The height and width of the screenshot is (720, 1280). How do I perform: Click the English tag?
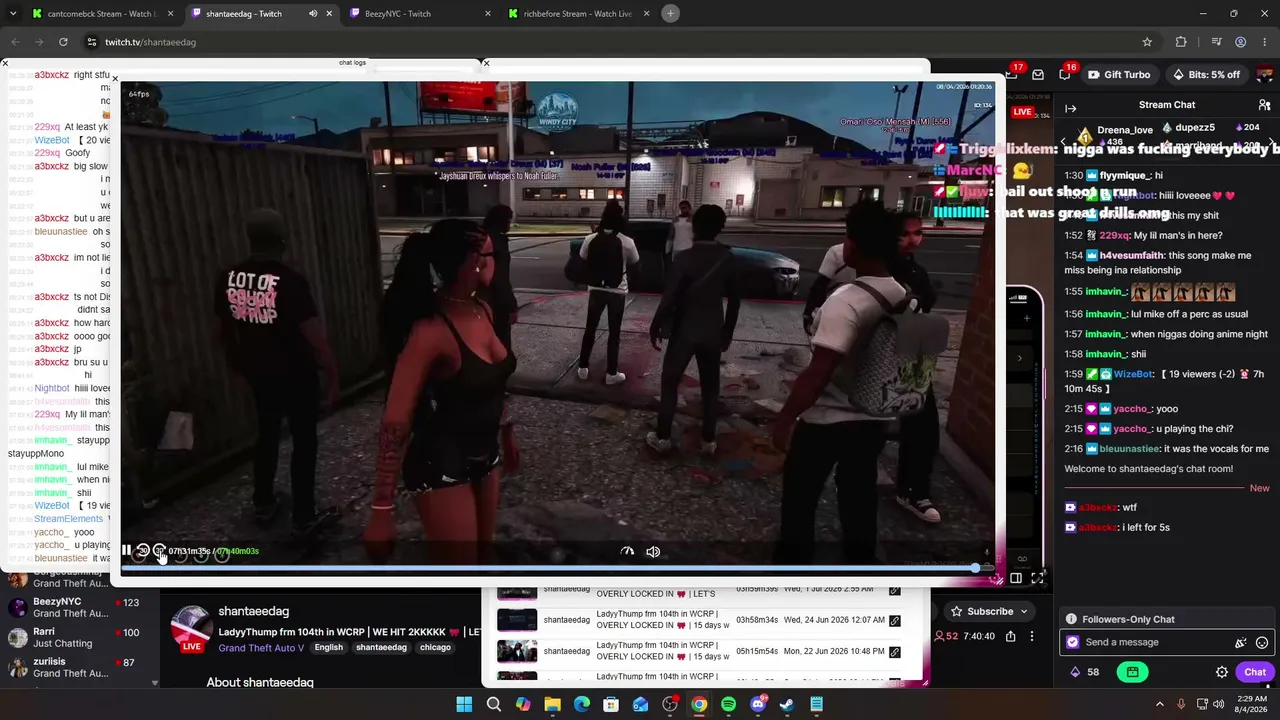point(328,648)
